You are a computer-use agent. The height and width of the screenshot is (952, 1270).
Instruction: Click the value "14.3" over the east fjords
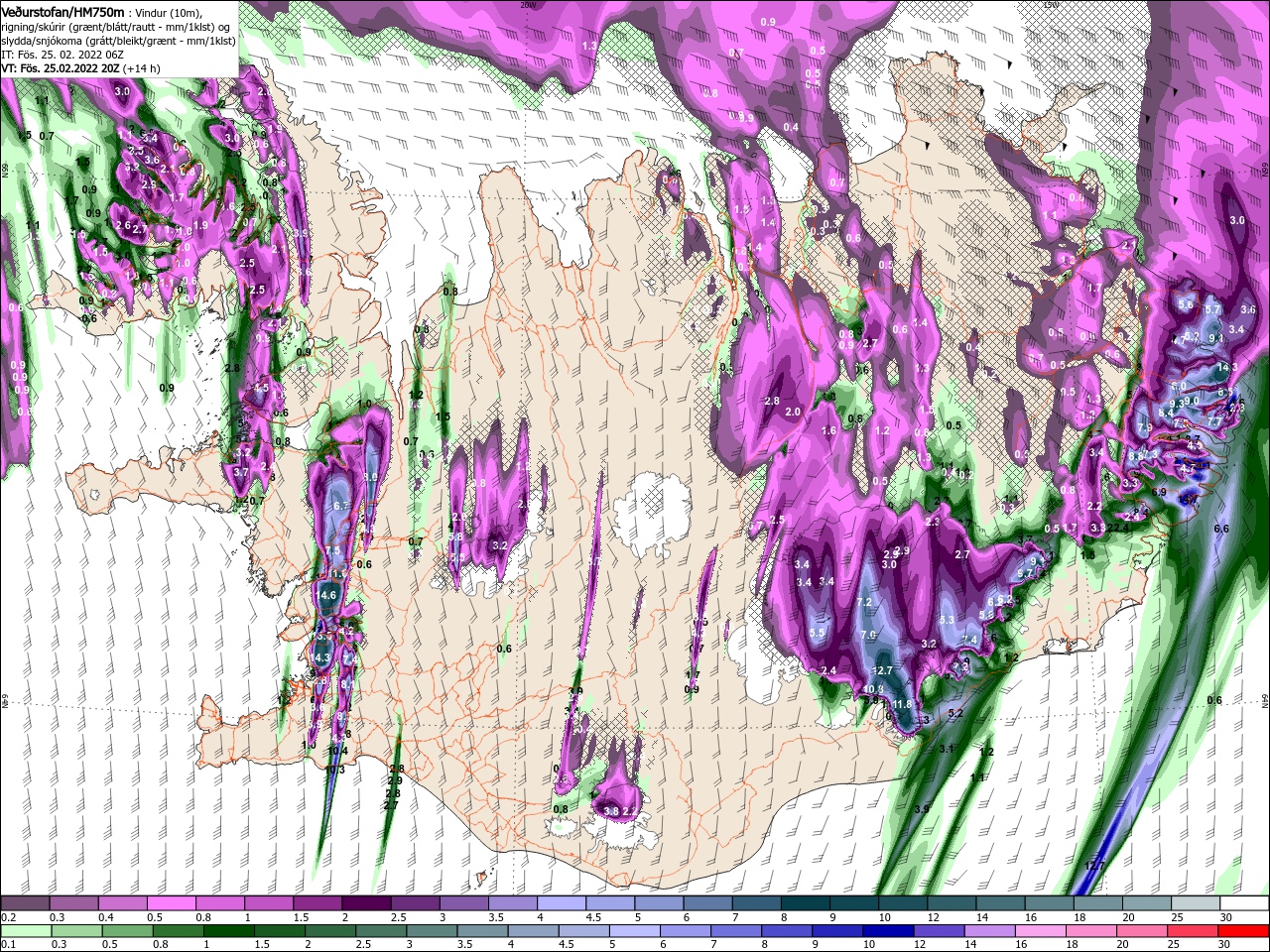click(1226, 366)
